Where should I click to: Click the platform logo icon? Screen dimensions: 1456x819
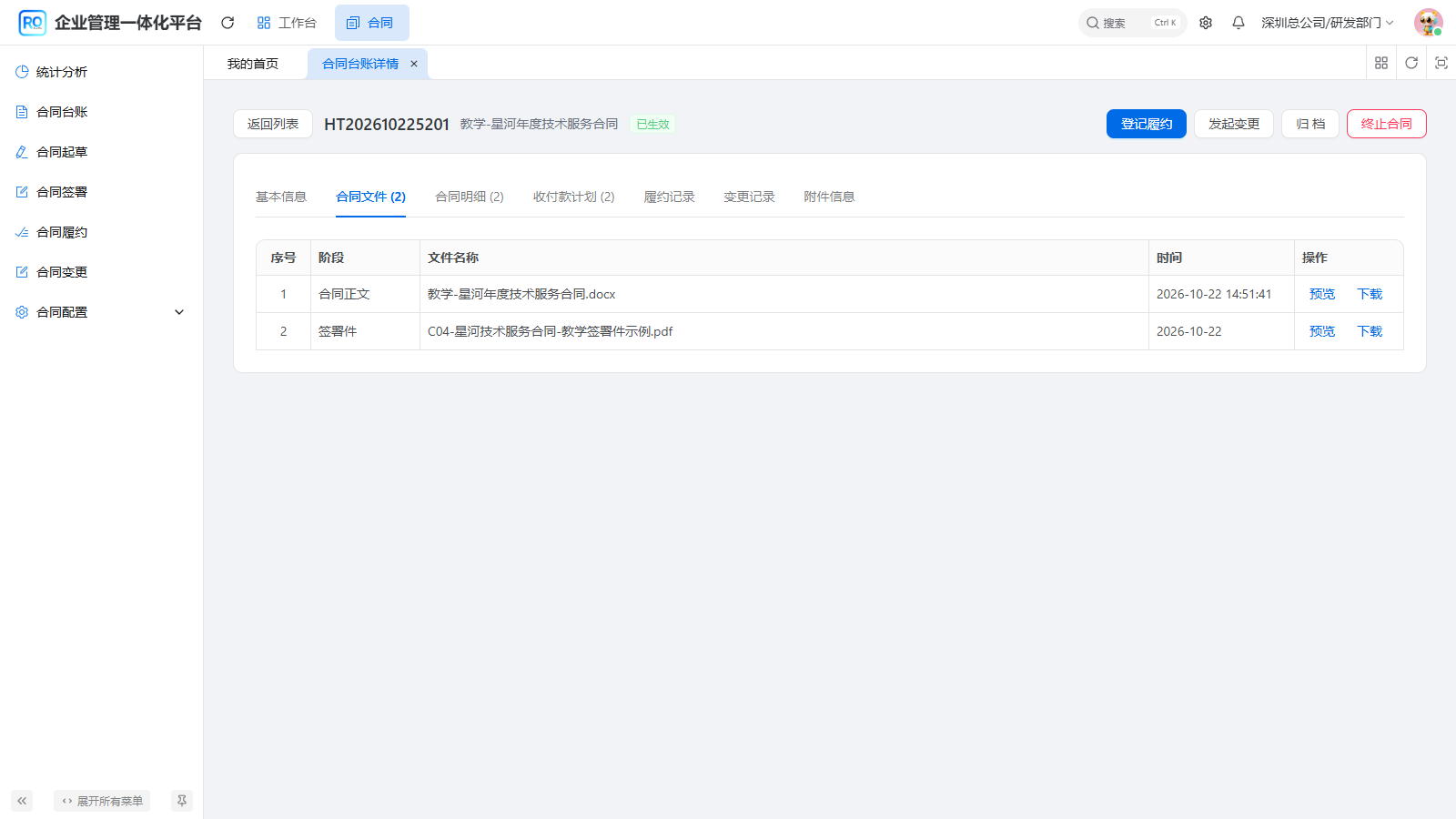(32, 23)
